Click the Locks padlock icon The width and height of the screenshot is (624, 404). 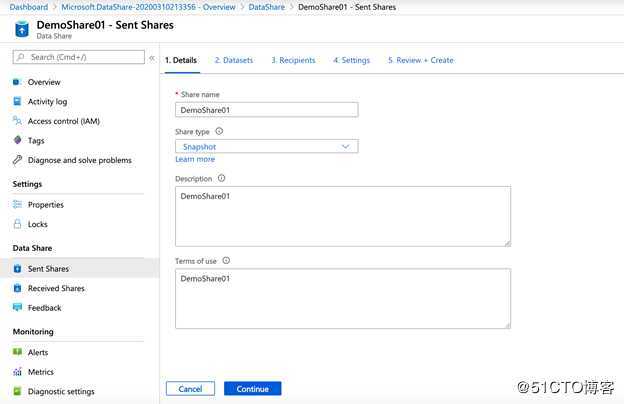pyautogui.click(x=17, y=224)
